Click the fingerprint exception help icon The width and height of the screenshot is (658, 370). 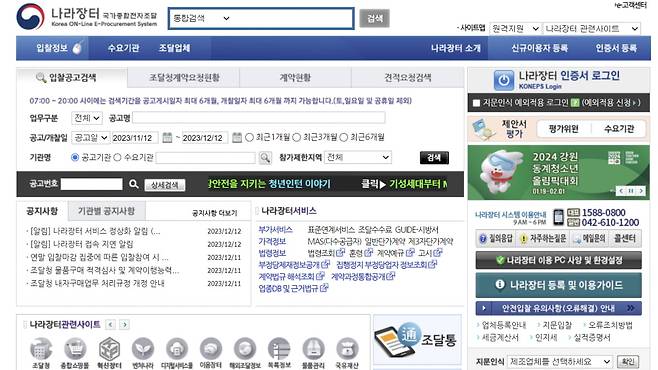(x=575, y=103)
